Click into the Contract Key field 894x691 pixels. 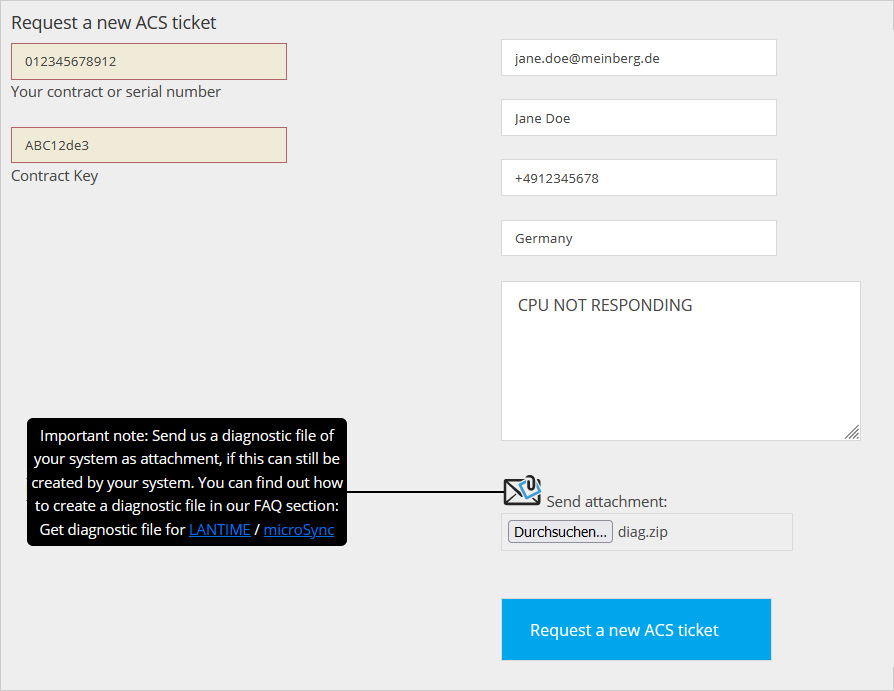149,145
